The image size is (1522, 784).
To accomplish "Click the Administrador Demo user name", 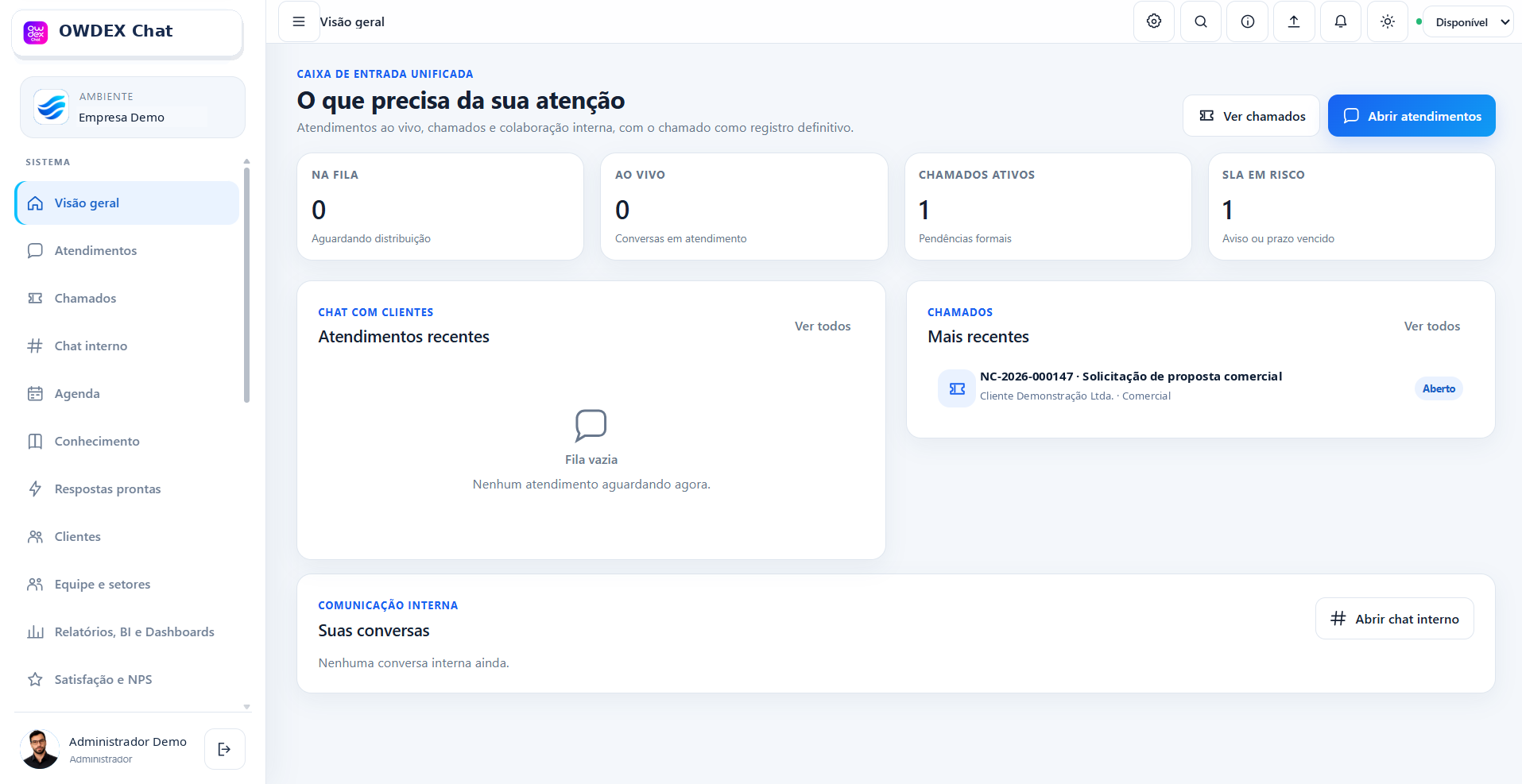I will tap(128, 742).
